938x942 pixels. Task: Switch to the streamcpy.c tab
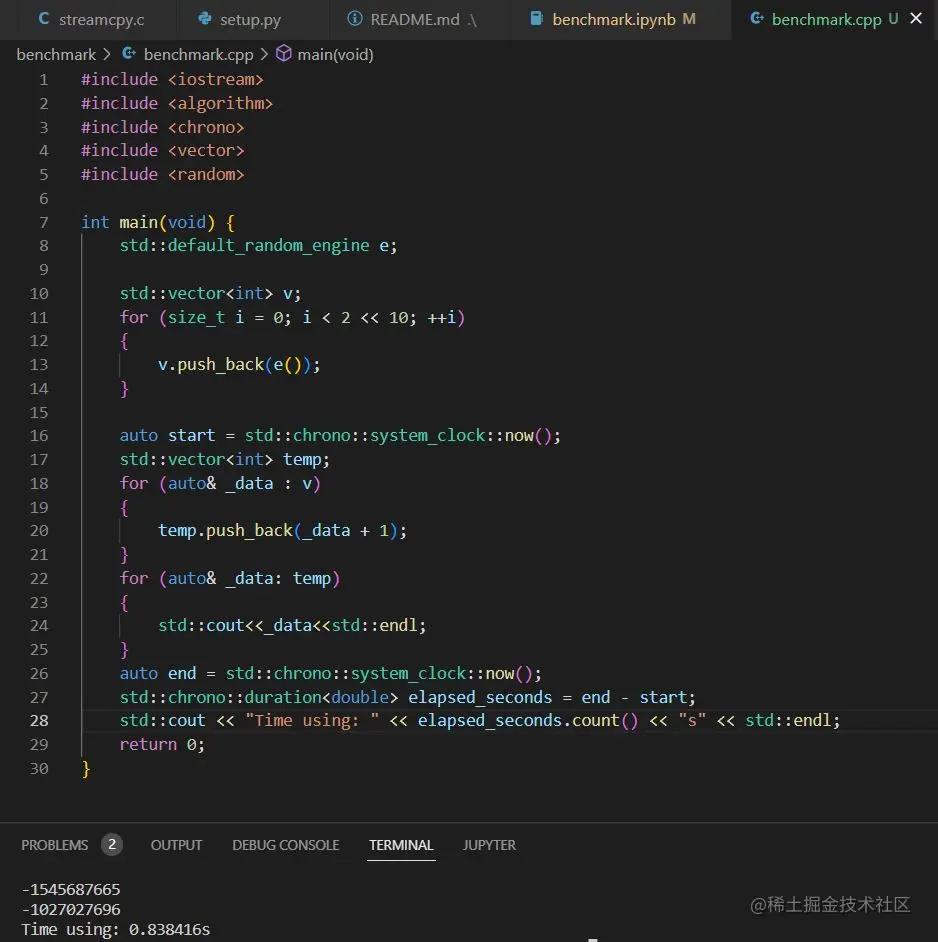tap(95, 18)
